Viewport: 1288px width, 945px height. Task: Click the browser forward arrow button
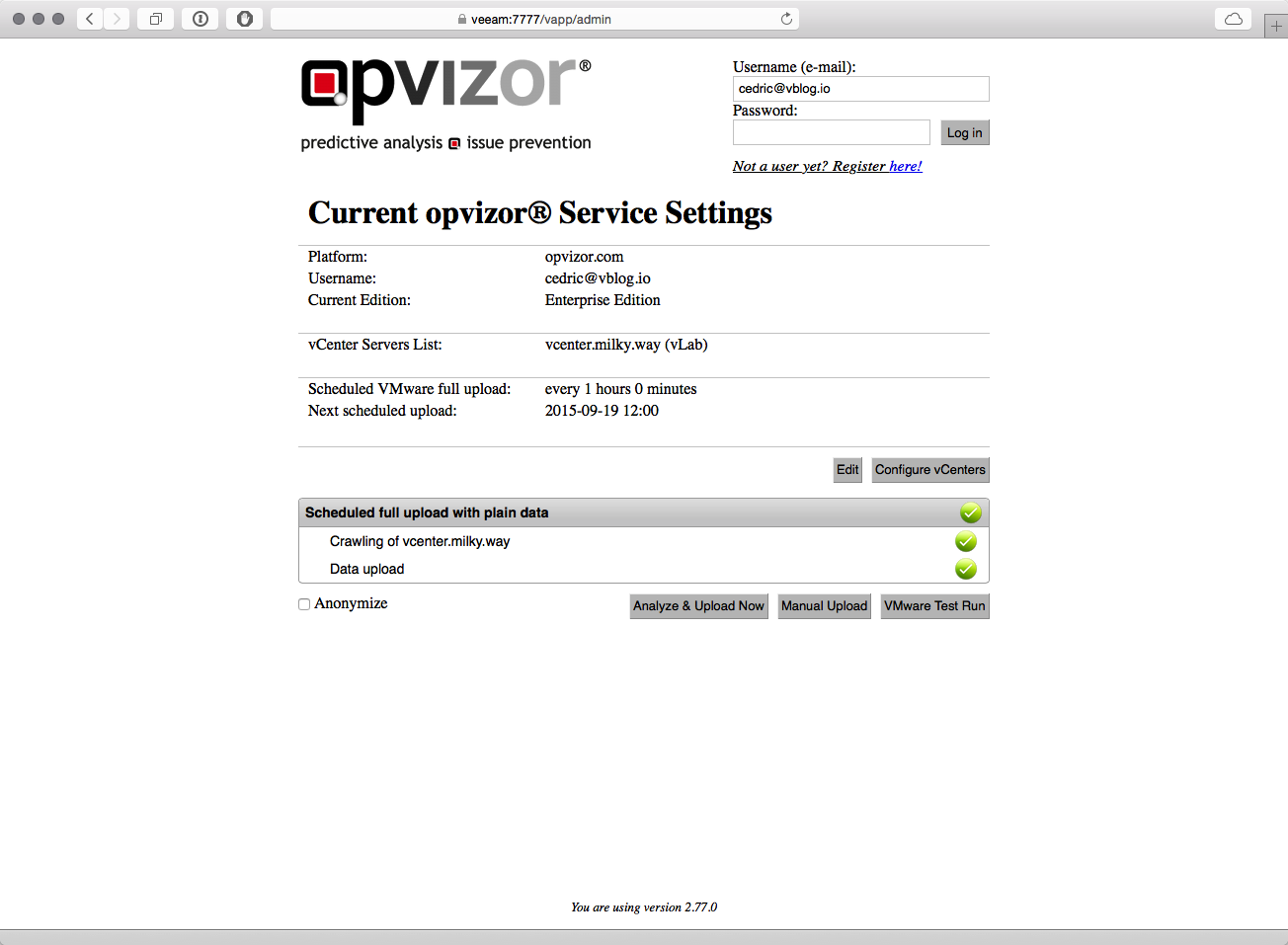point(117,19)
